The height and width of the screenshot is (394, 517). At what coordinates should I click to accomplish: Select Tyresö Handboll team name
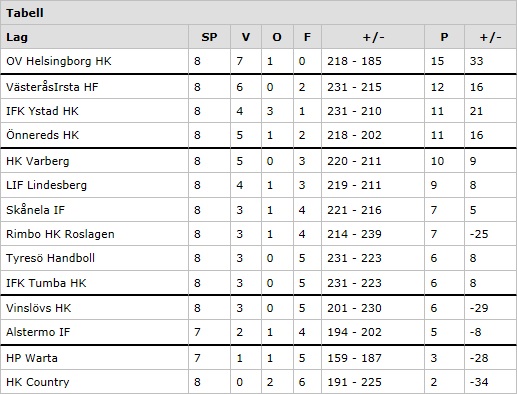tap(50, 258)
